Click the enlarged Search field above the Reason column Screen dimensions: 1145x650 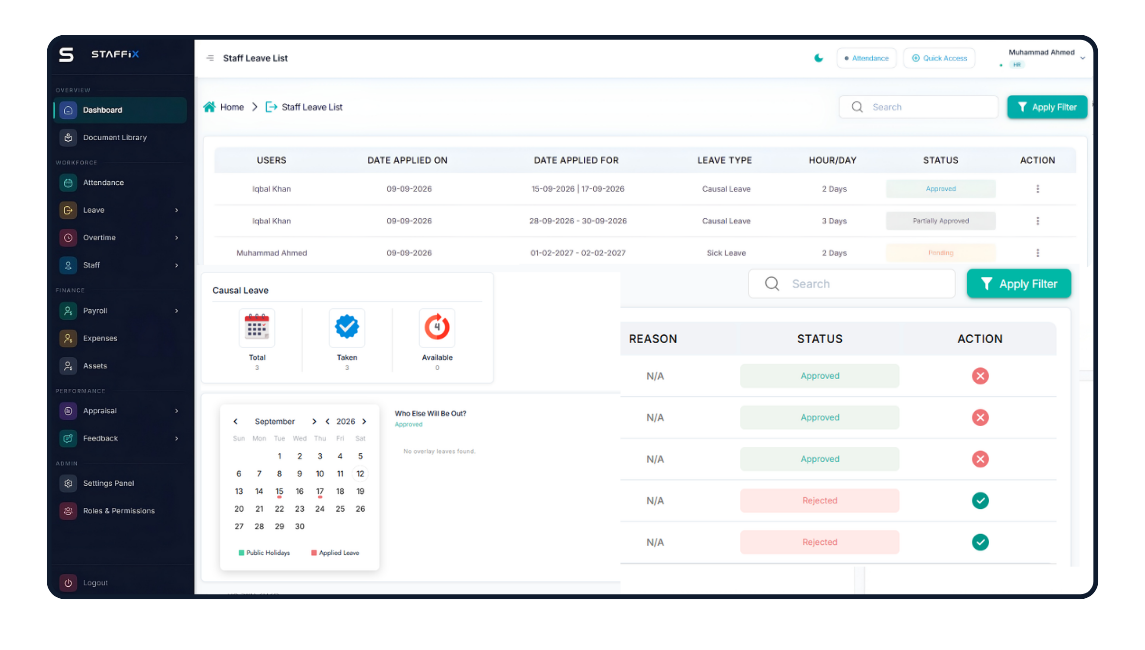pos(851,284)
